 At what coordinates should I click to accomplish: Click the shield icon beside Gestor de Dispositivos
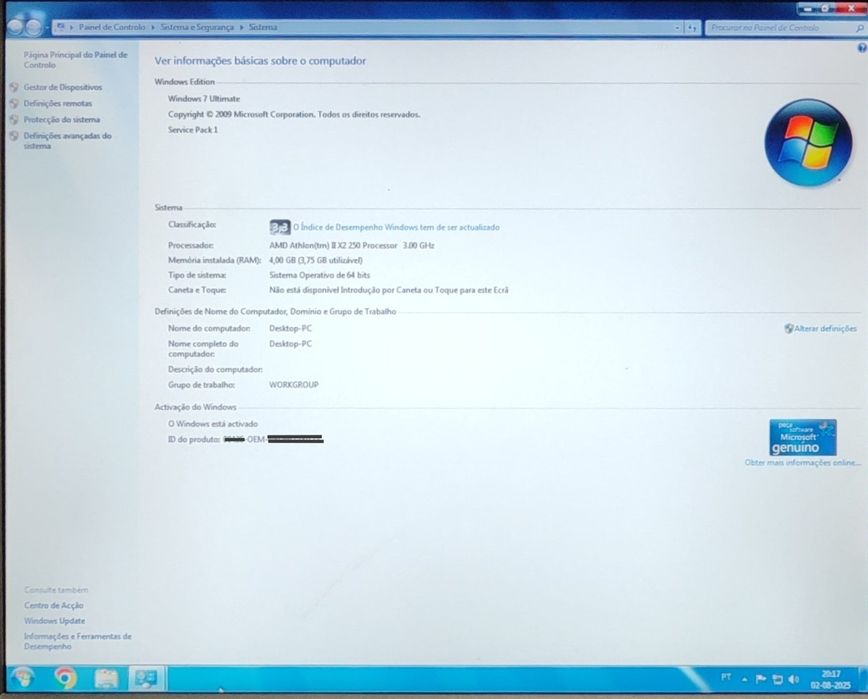14,87
